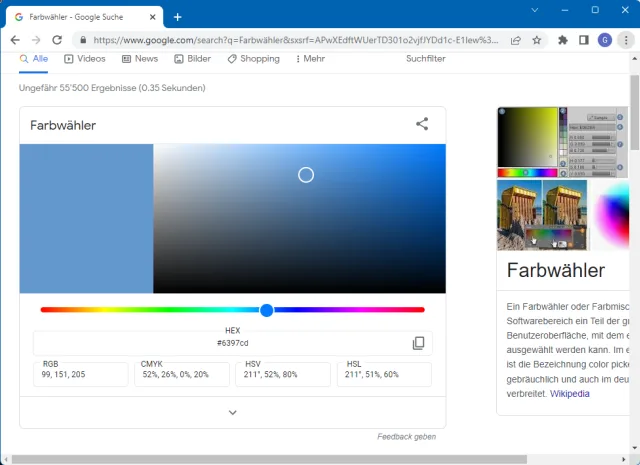Expand the color picker with the chevron
This screenshot has height=465, width=640.
(232, 412)
